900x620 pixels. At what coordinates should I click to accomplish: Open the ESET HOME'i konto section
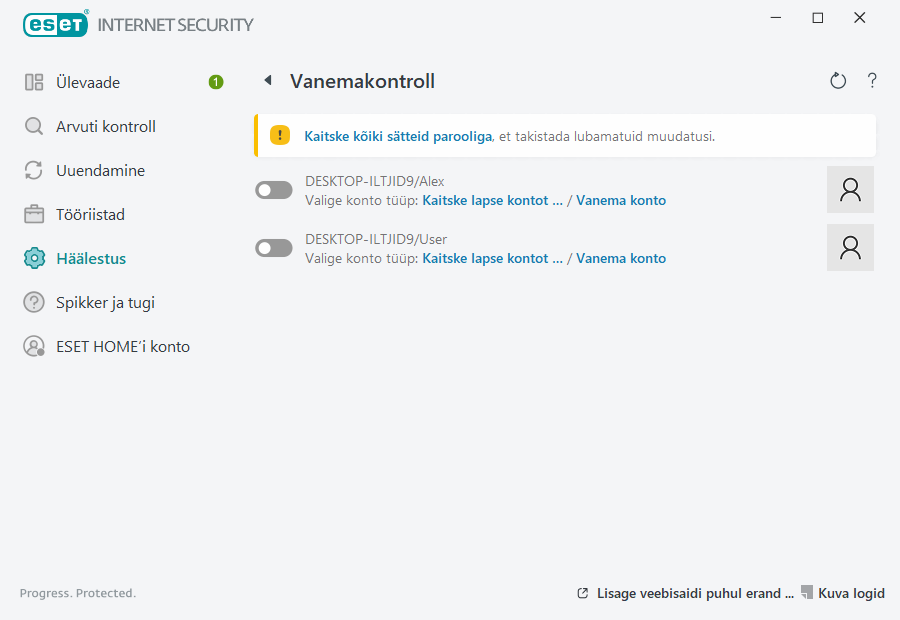click(x=110, y=346)
